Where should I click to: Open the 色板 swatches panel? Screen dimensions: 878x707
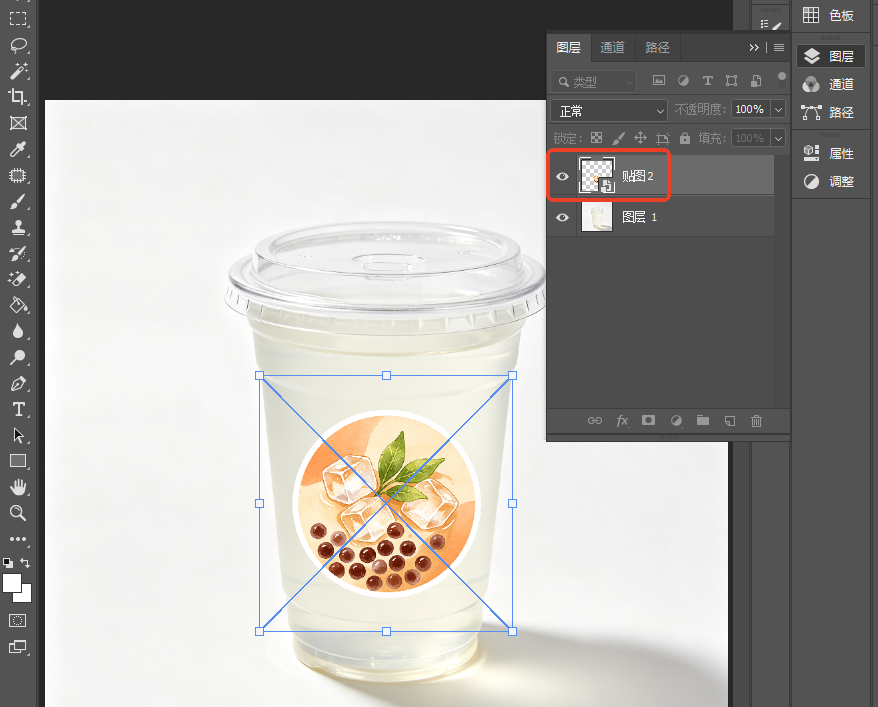point(829,16)
